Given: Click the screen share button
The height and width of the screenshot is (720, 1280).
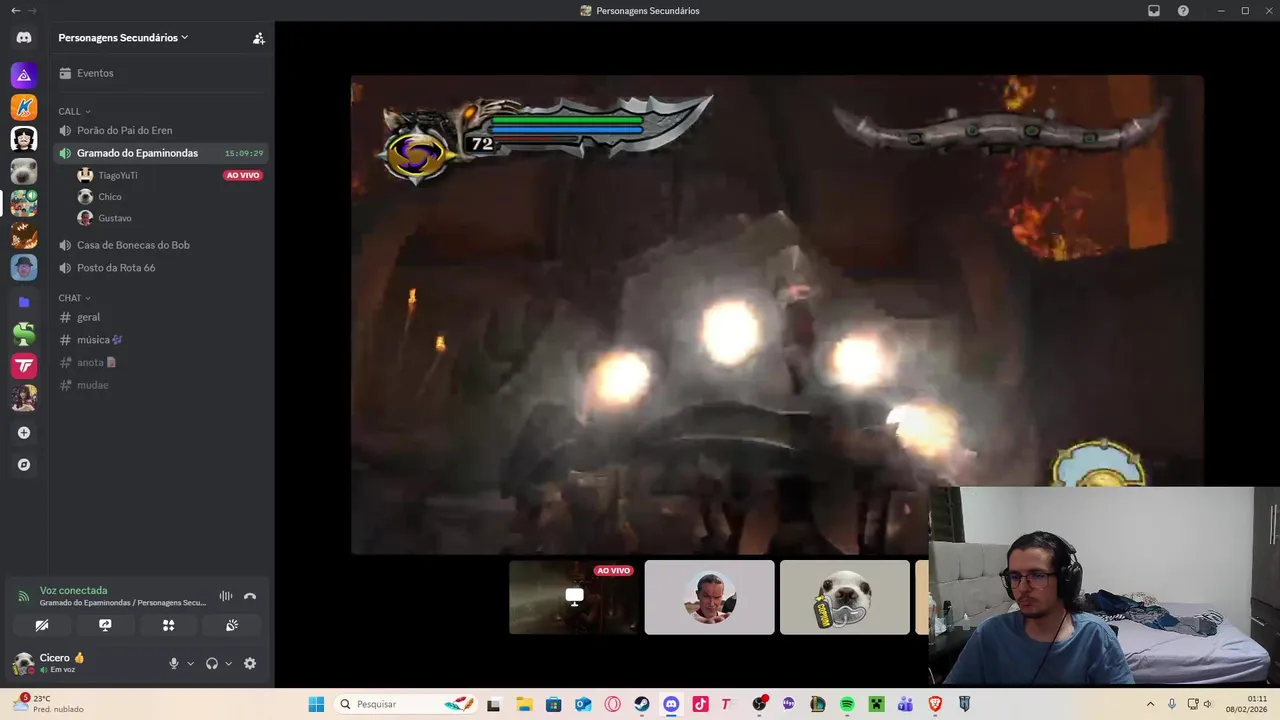Looking at the screenshot, I should (x=105, y=625).
